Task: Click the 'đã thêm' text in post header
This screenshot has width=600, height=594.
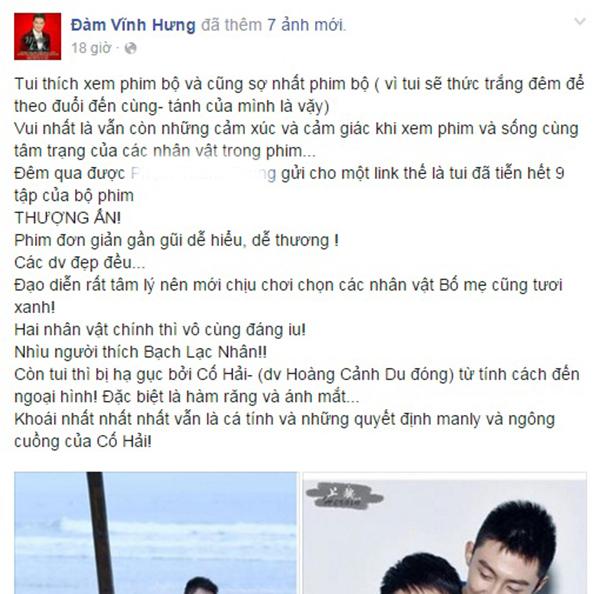Action: pyautogui.click(x=231, y=25)
